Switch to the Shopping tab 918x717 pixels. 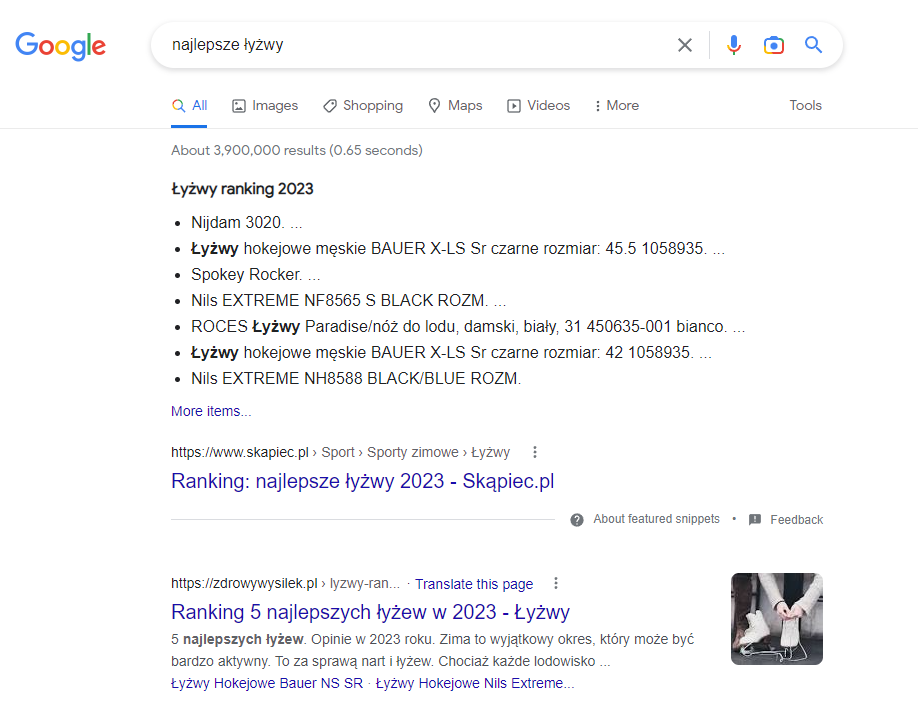point(363,105)
